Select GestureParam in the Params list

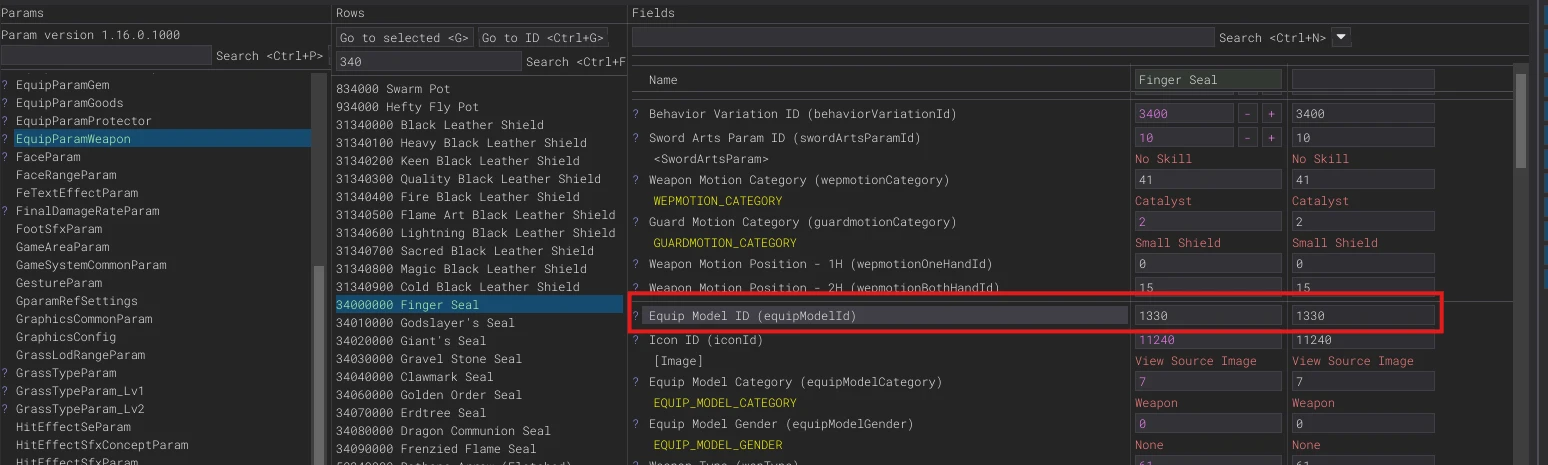59,283
